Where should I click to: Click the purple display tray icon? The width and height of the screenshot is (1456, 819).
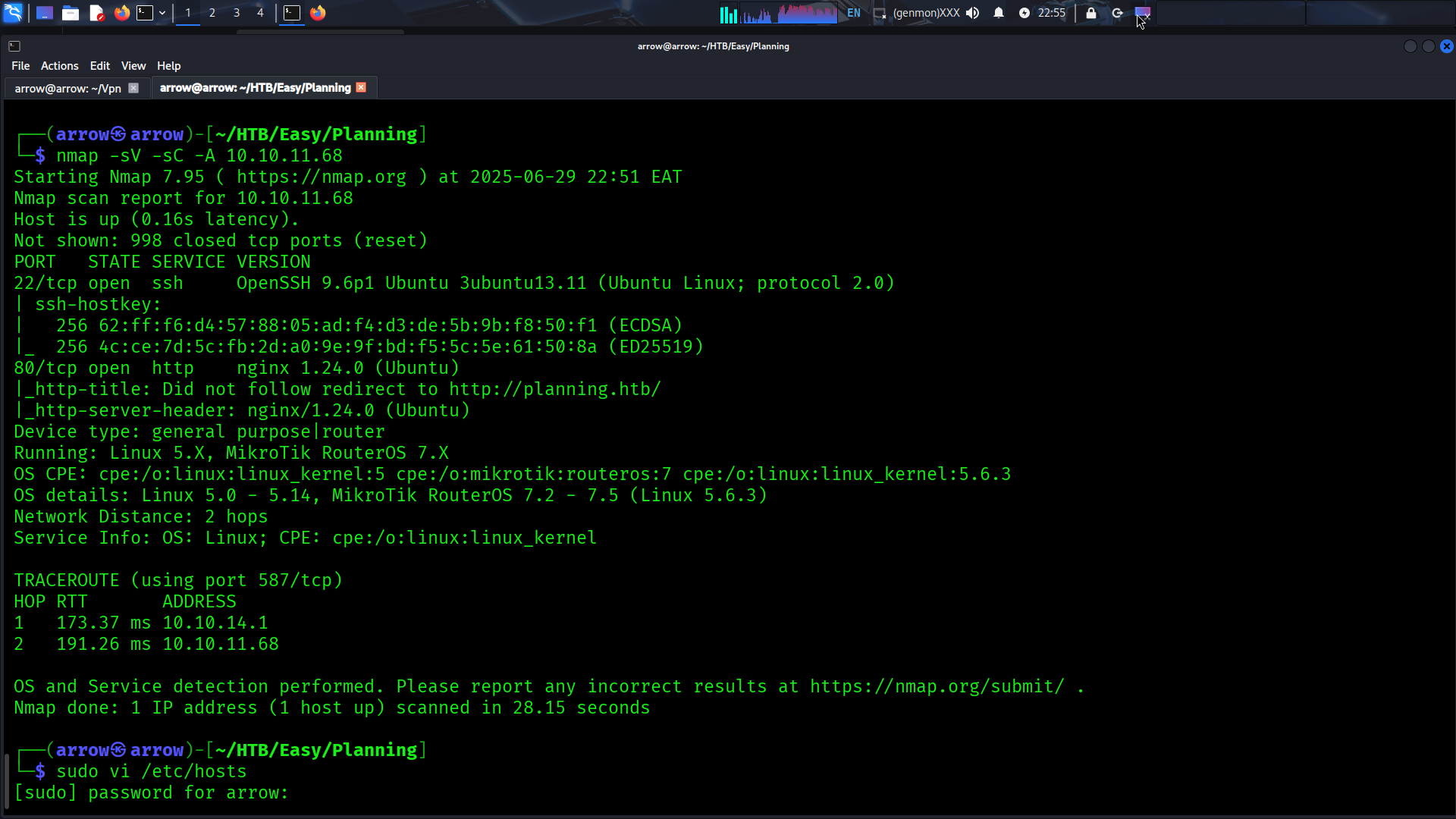[x=1143, y=13]
